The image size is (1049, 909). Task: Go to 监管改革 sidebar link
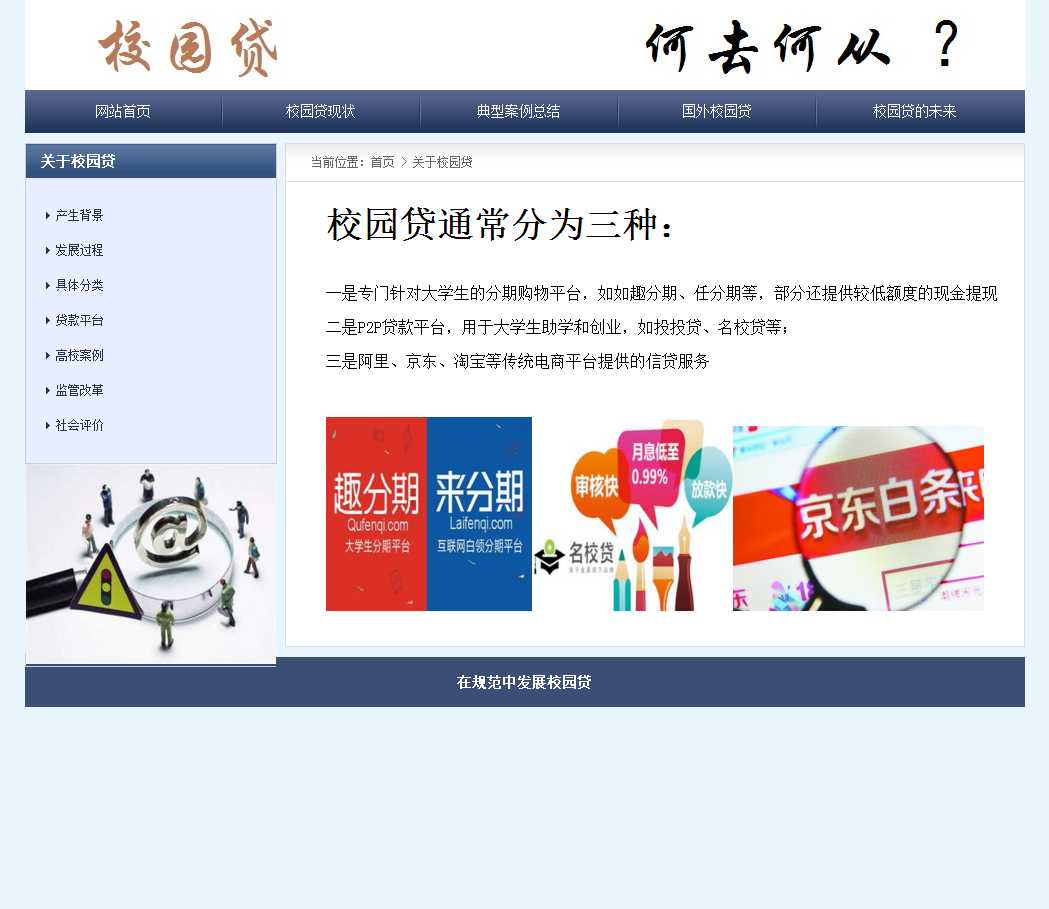point(79,390)
